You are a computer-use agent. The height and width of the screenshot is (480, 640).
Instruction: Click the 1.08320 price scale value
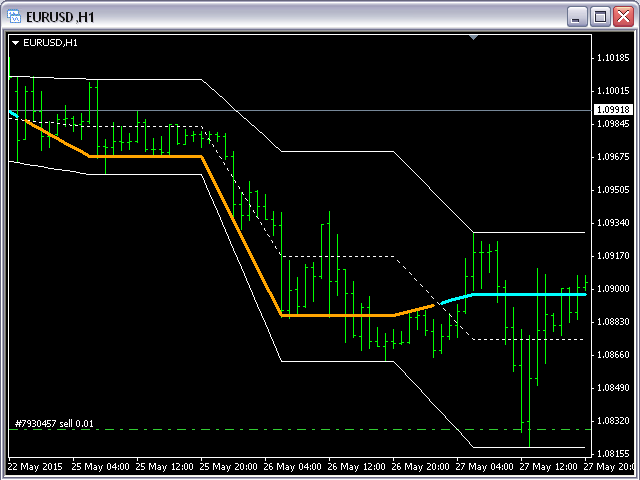coord(613,421)
